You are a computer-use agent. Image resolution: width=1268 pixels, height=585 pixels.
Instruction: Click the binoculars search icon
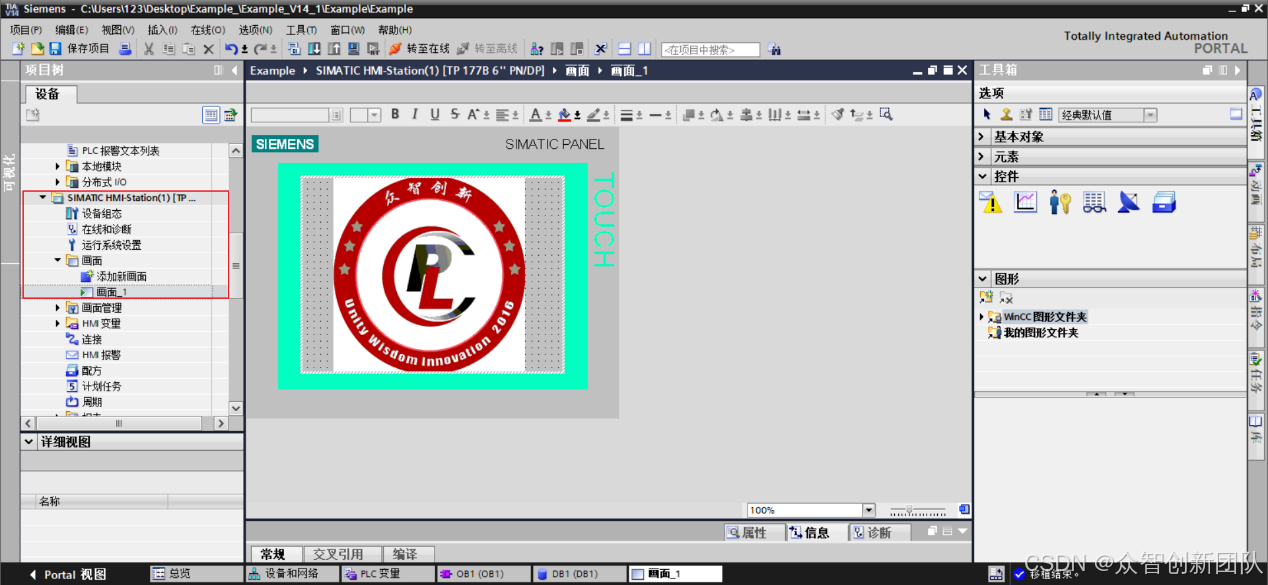775,49
